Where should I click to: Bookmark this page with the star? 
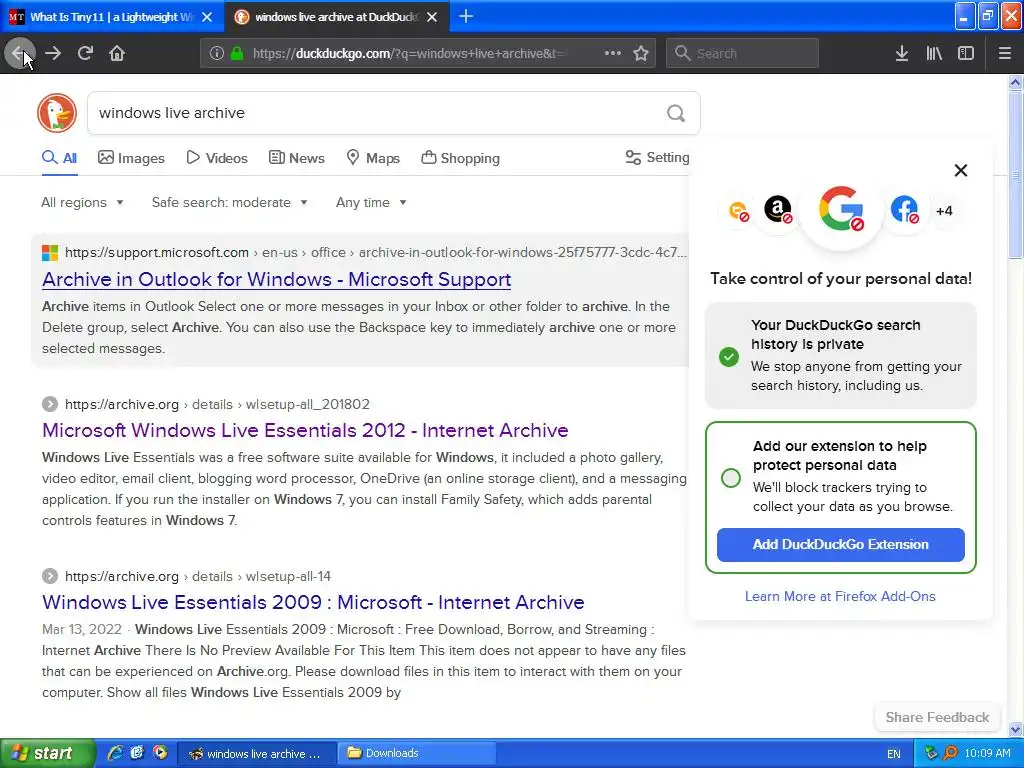[x=641, y=53]
